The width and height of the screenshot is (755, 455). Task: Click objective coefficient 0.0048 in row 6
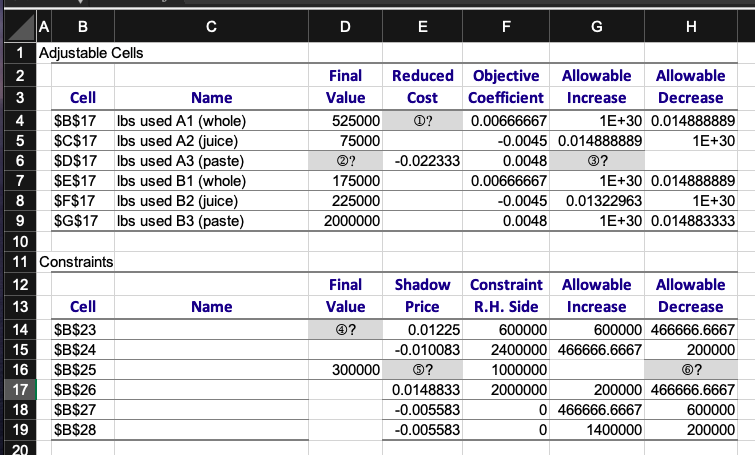tap(506, 161)
